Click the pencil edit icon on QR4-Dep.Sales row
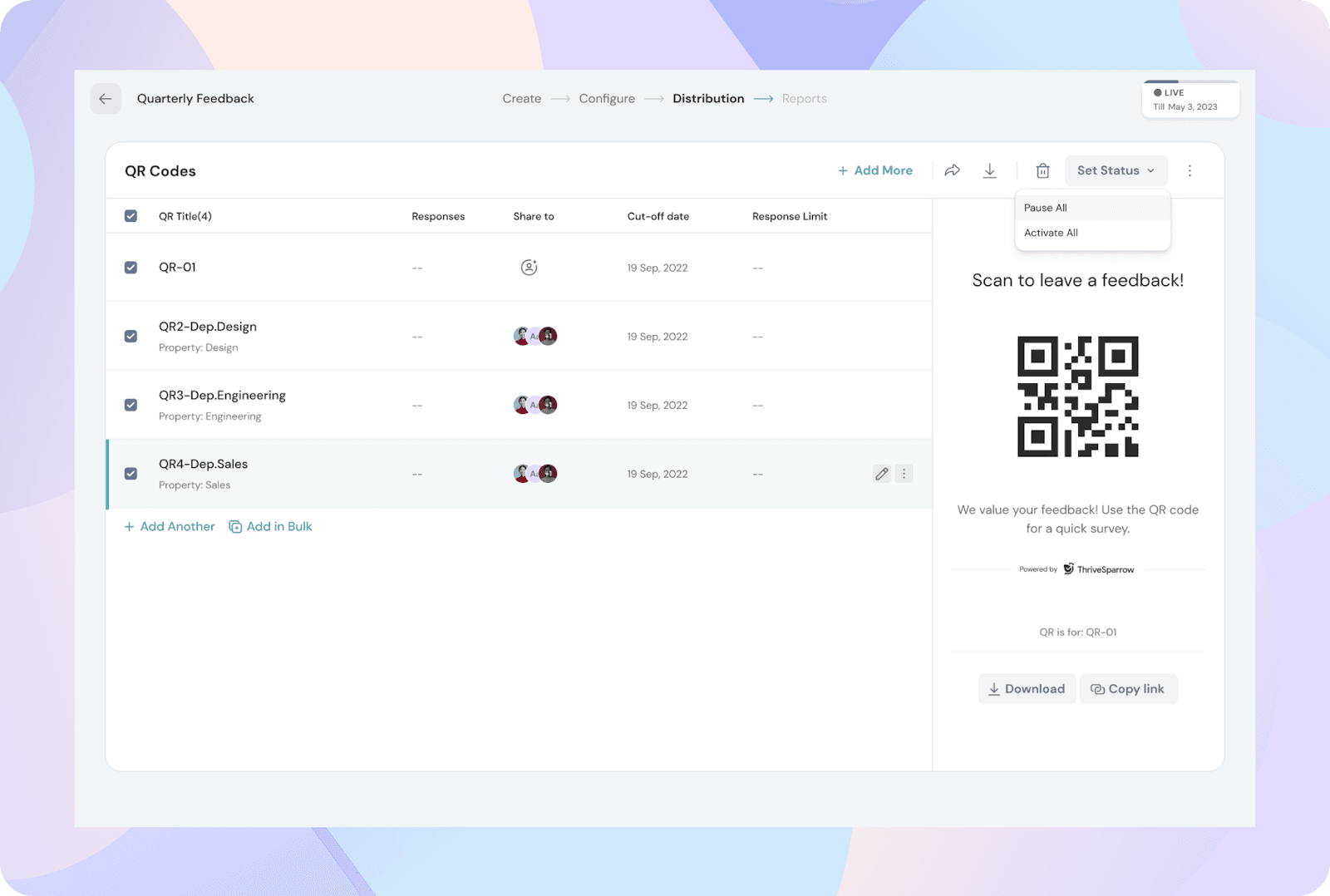The image size is (1330, 896). click(881, 474)
